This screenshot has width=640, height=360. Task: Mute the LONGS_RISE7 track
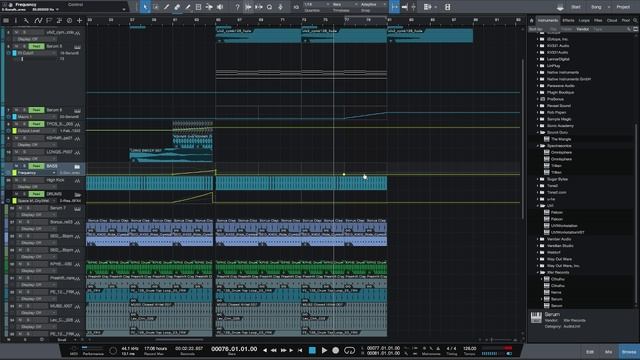coord(16,152)
